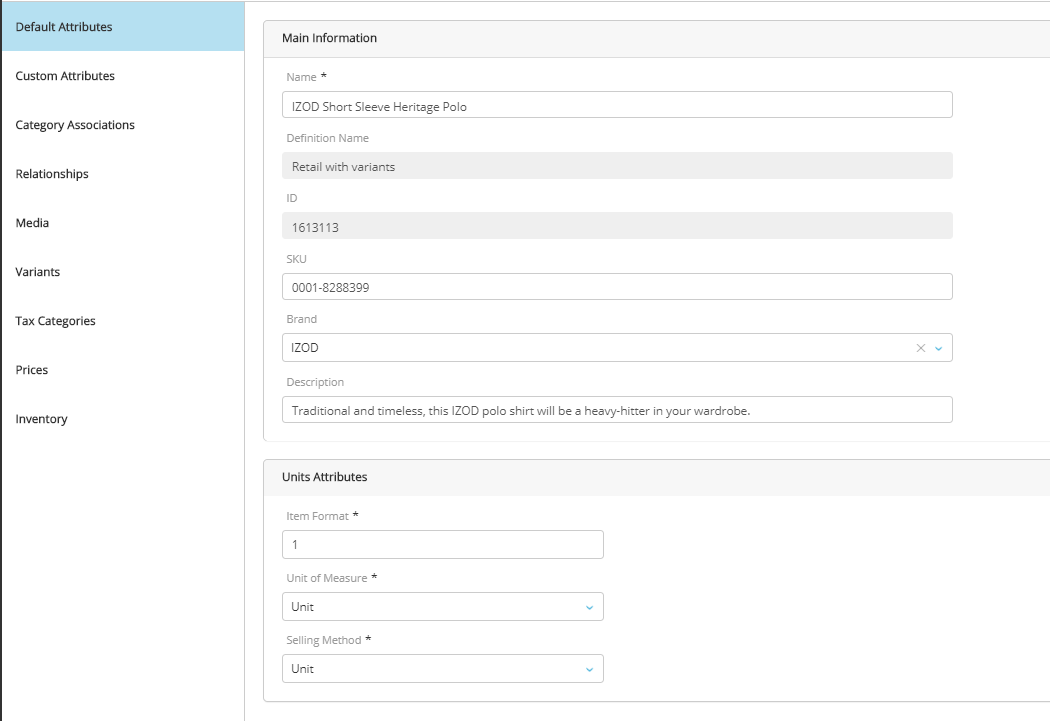1050x721 pixels.
Task: Click the read-only ID field
Action: (x=616, y=227)
